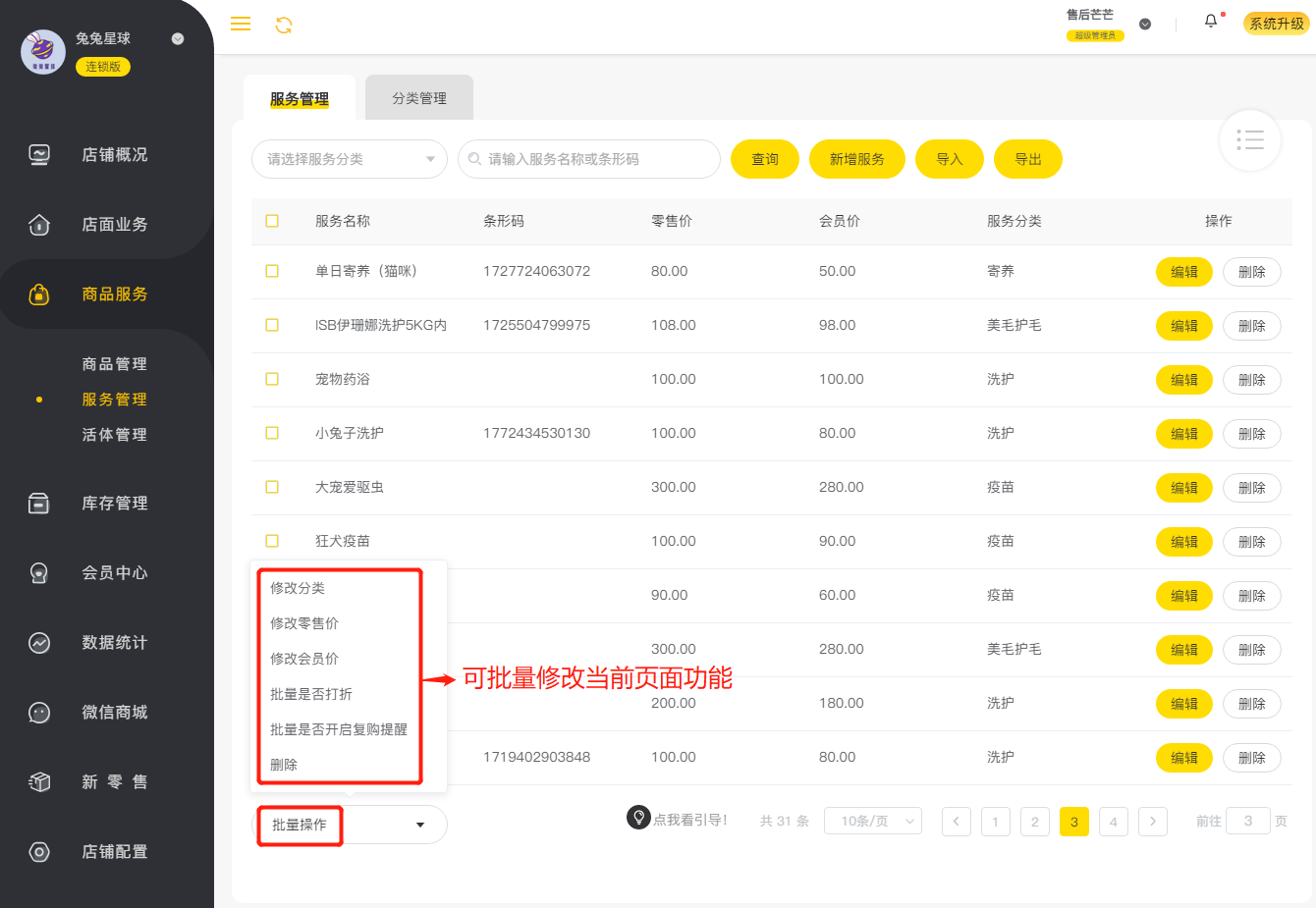Screen dimensions: 1316x908
Task: Go to page 4
Action: click(1113, 822)
